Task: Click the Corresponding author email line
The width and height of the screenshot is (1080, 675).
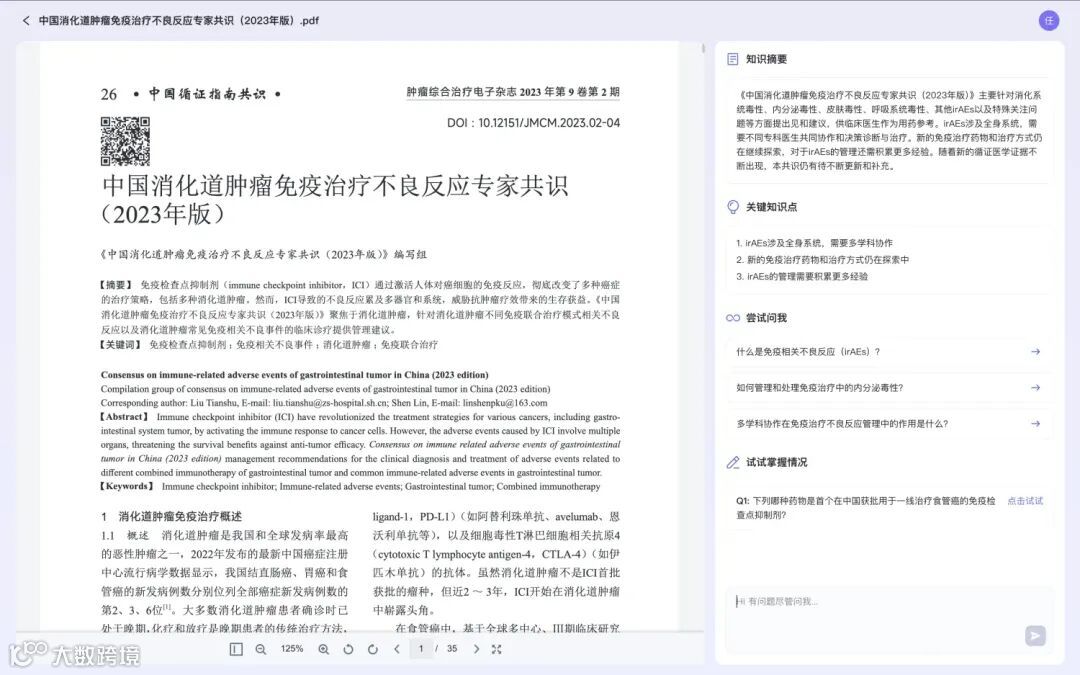Action: coord(324,403)
